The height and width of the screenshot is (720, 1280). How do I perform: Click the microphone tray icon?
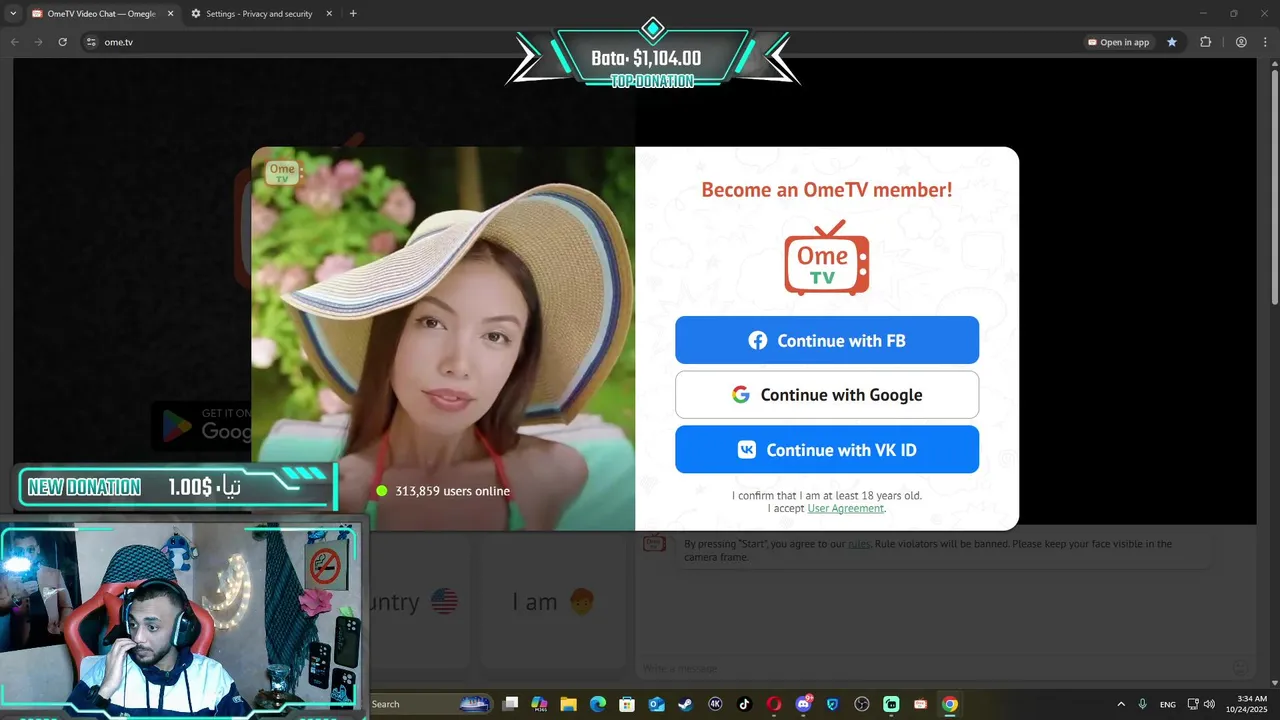pos(1142,704)
